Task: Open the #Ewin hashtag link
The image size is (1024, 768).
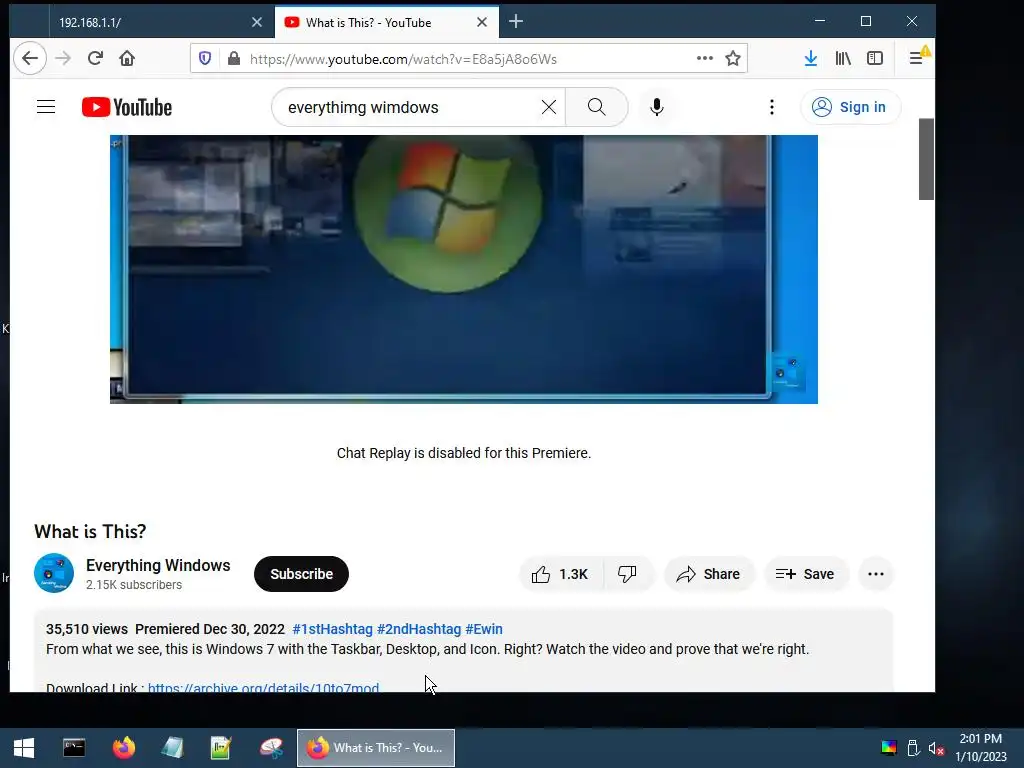Action: [484, 629]
